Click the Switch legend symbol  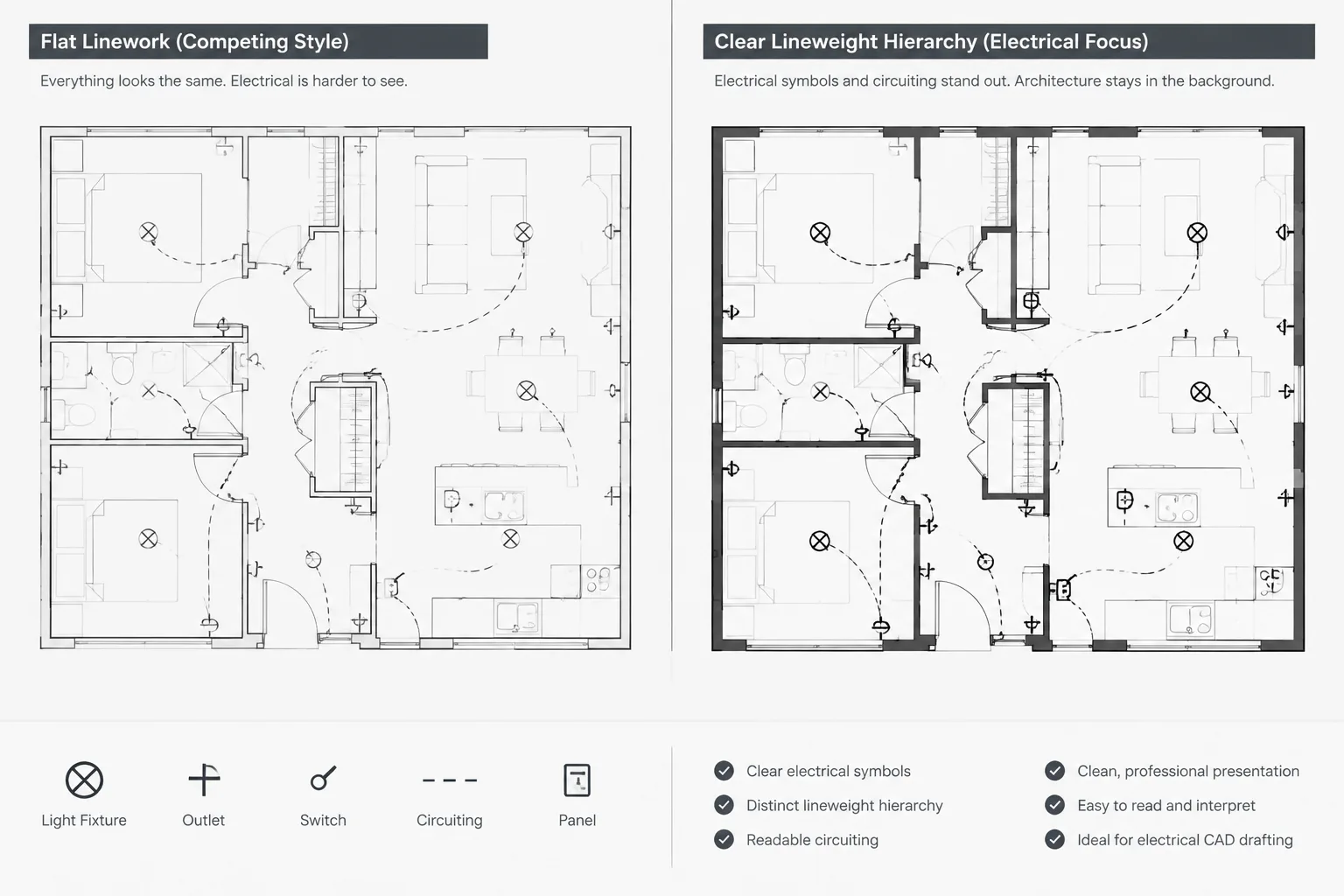click(323, 778)
